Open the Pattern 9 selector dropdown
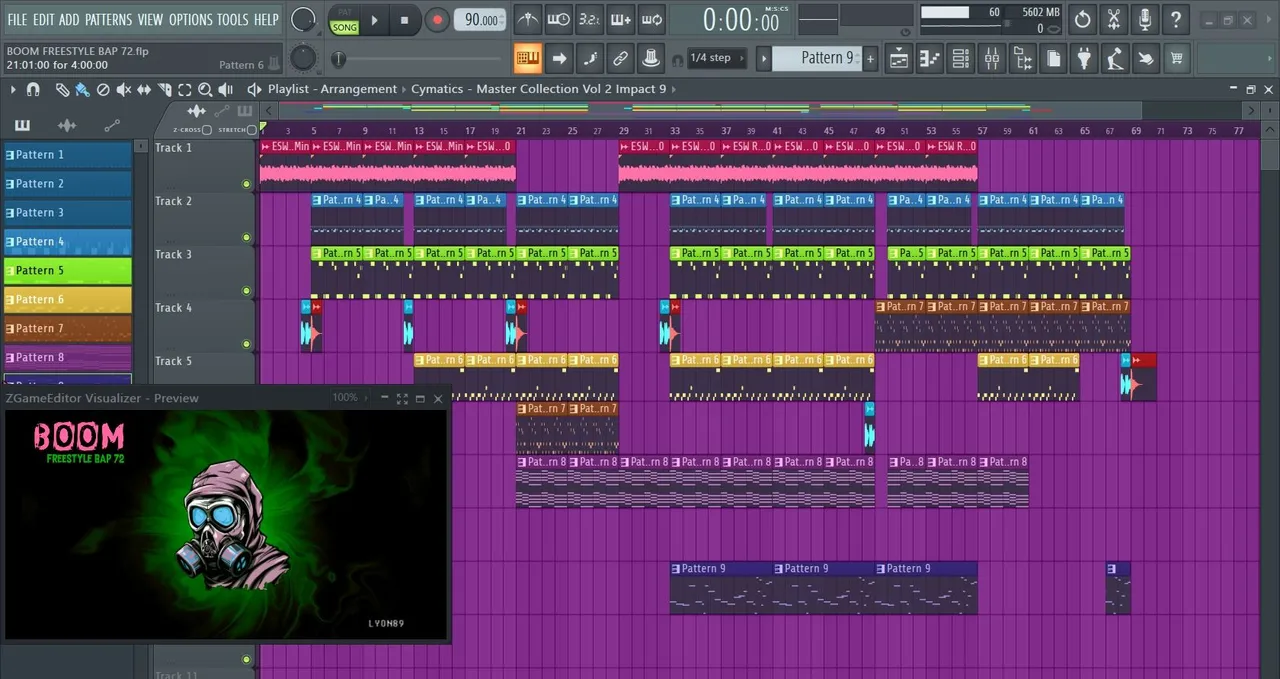 coord(816,58)
